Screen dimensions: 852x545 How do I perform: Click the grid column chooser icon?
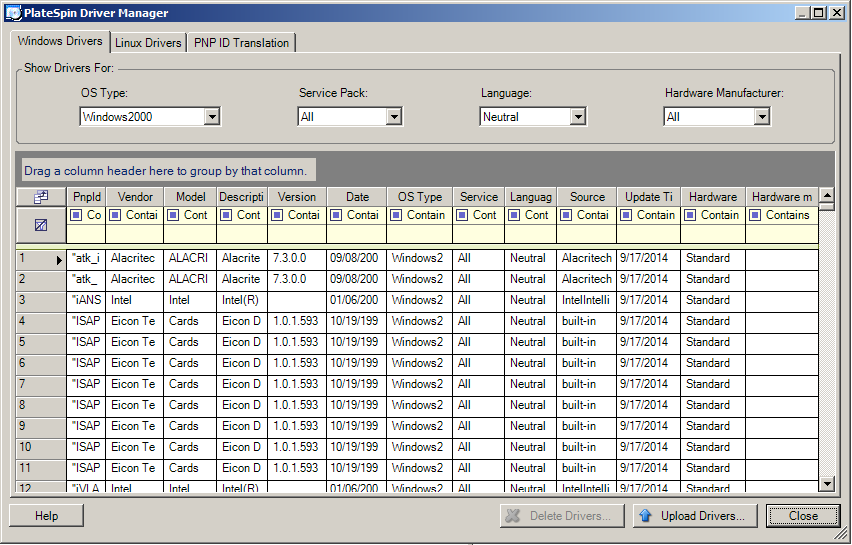pyautogui.click(x=41, y=197)
